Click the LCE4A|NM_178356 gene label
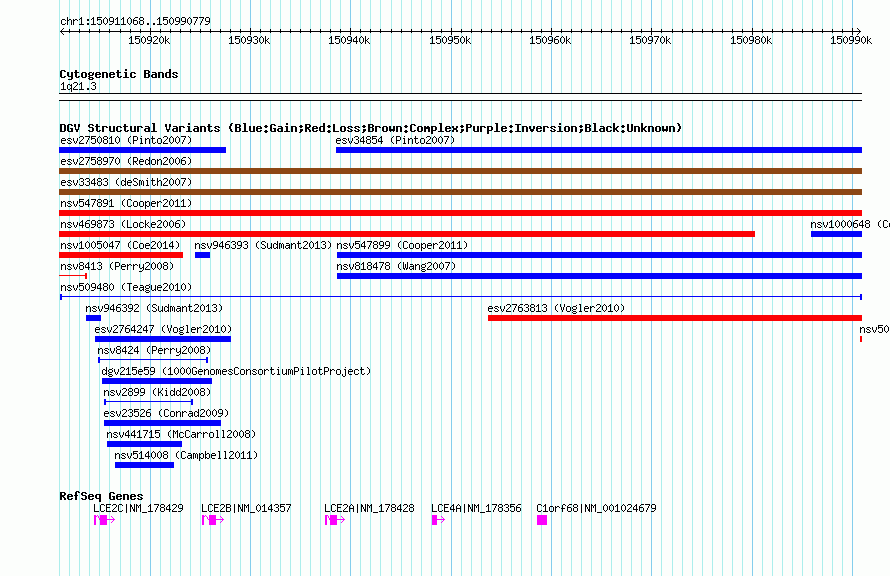 point(476,508)
